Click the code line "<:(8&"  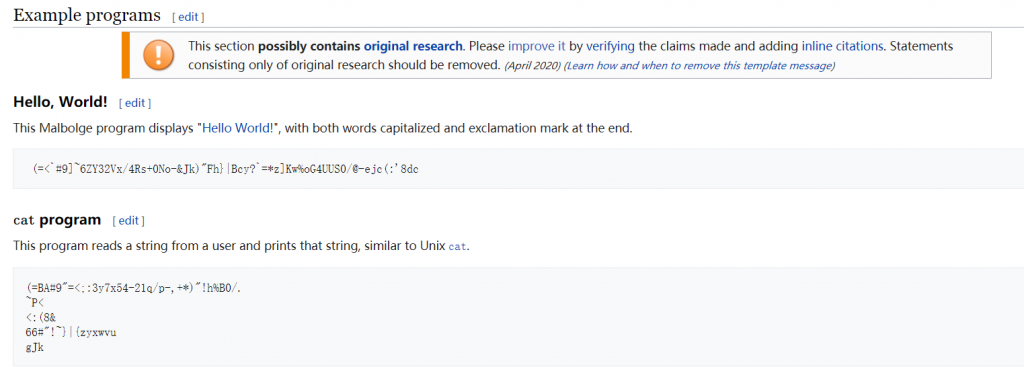[40, 318]
